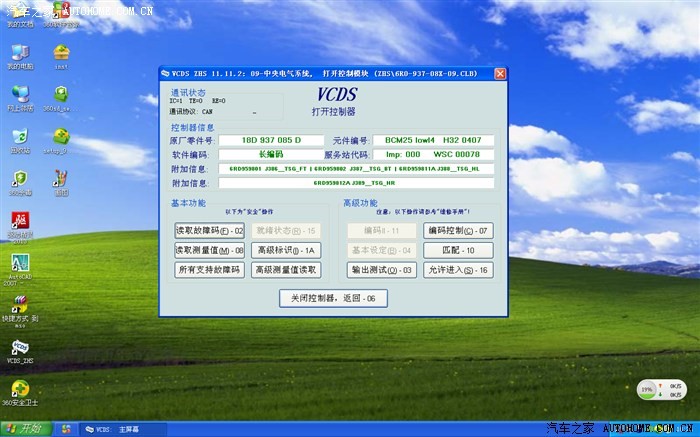Start 输出测试 - 03

coord(381,270)
